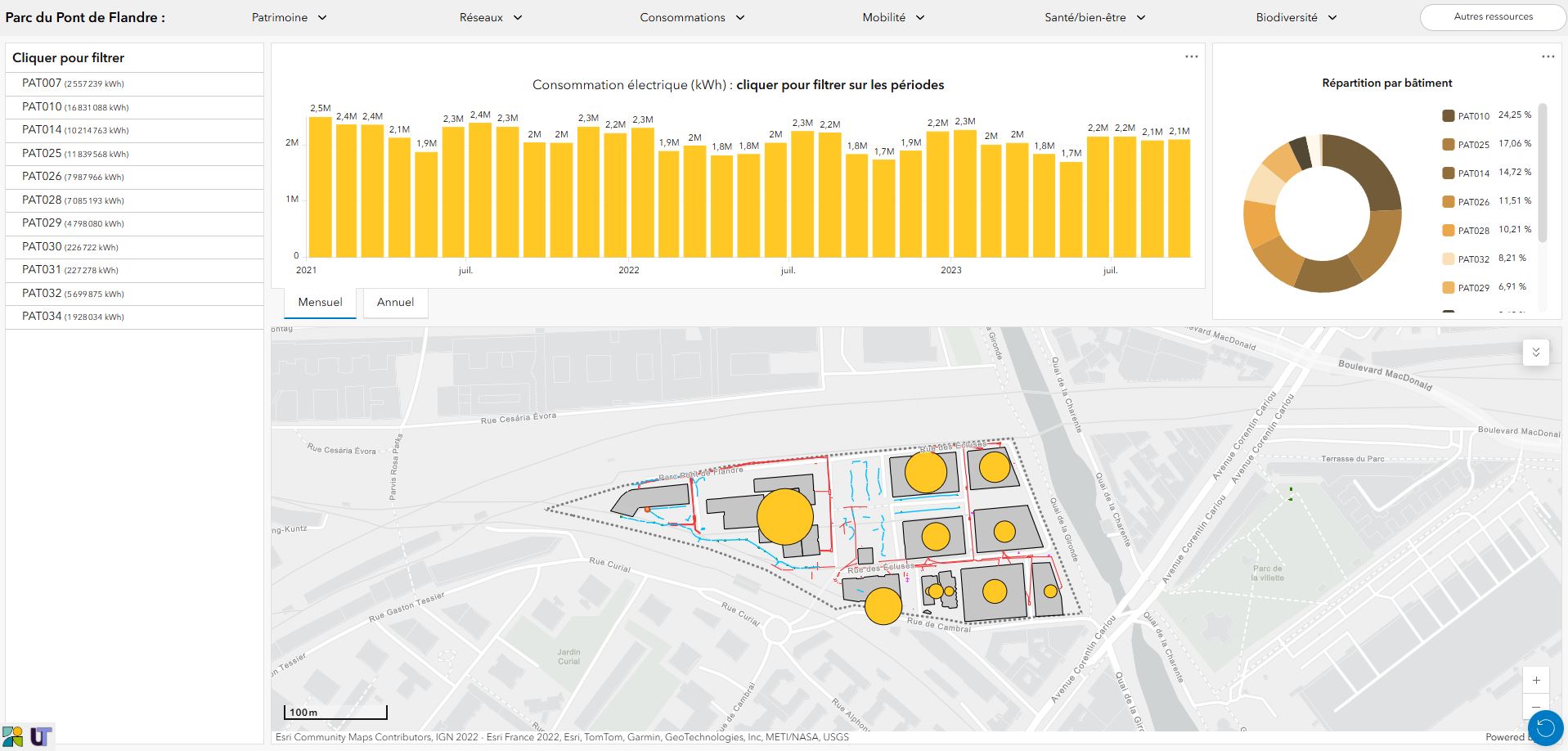Filter list by PAT010 building
The height and width of the screenshot is (751, 1568).
click(x=75, y=107)
